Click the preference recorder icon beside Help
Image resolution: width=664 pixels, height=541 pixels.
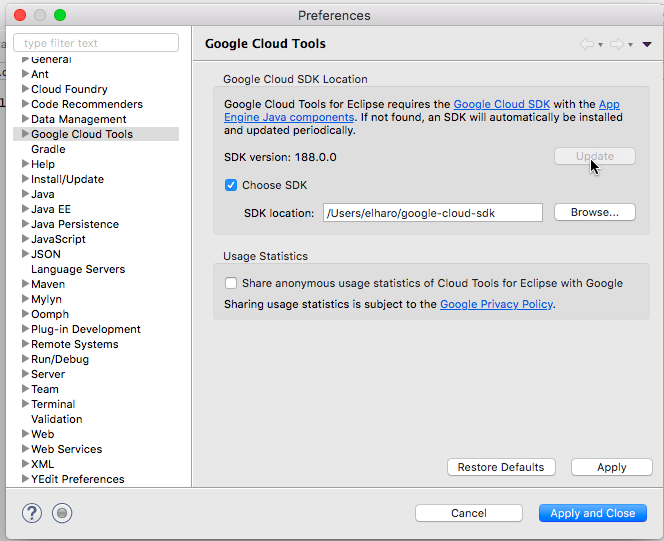(62, 513)
